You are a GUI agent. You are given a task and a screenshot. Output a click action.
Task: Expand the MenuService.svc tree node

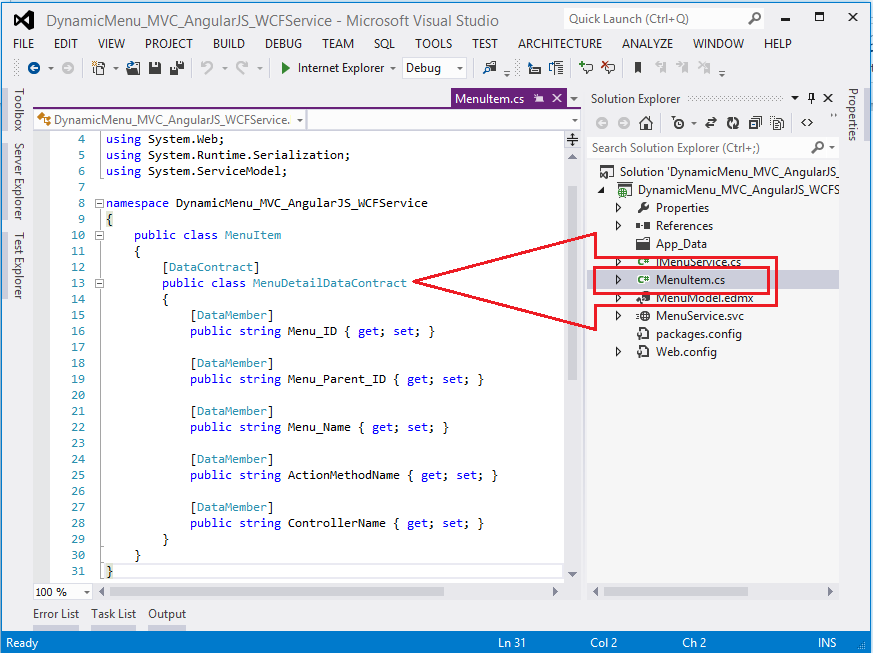pos(619,316)
